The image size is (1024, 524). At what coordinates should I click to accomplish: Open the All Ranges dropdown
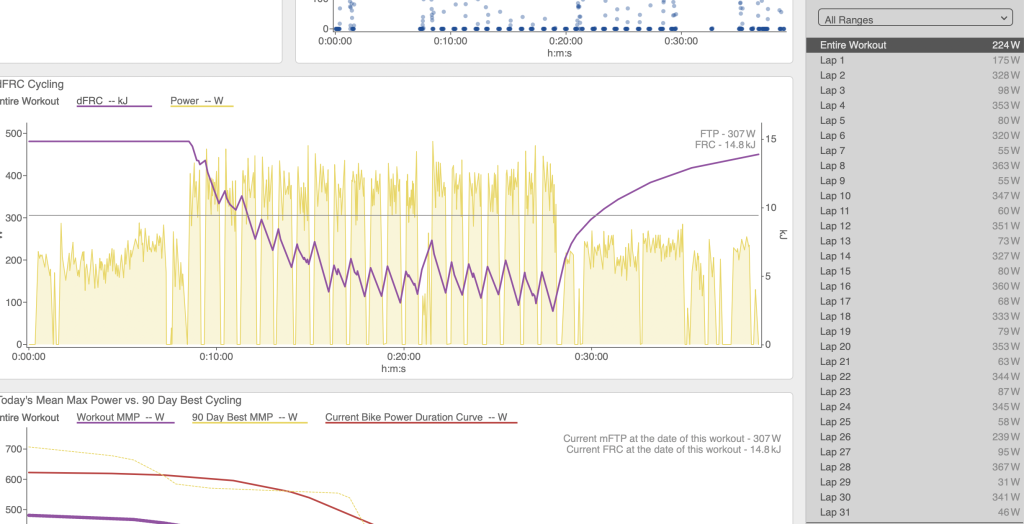(914, 20)
